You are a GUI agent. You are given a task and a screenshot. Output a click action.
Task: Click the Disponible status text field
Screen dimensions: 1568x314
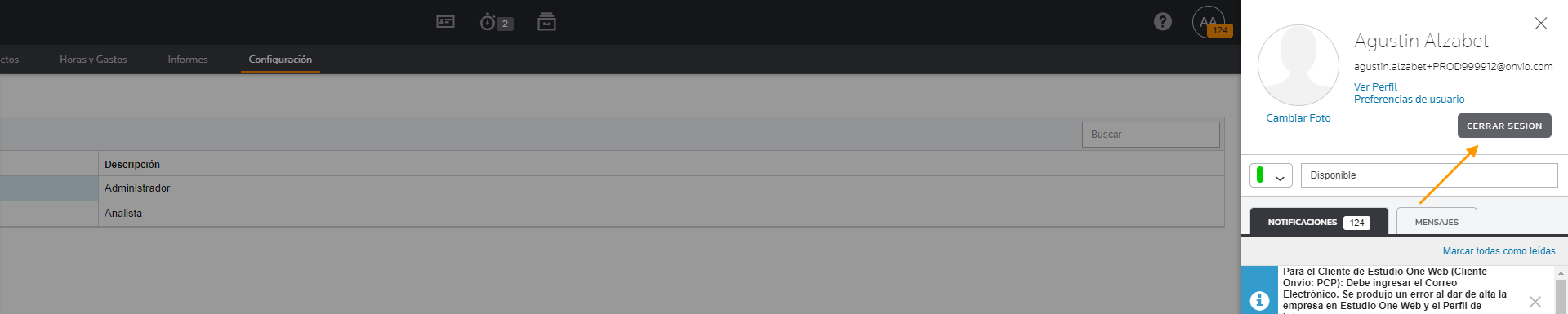pyautogui.click(x=1429, y=175)
